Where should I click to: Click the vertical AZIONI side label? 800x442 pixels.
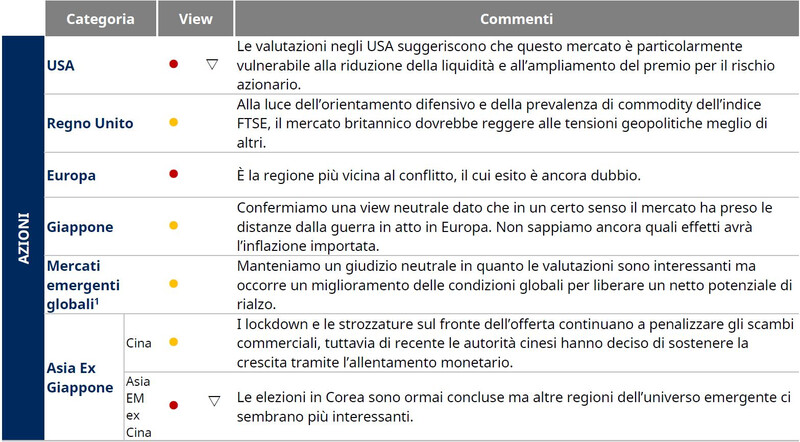[24, 238]
